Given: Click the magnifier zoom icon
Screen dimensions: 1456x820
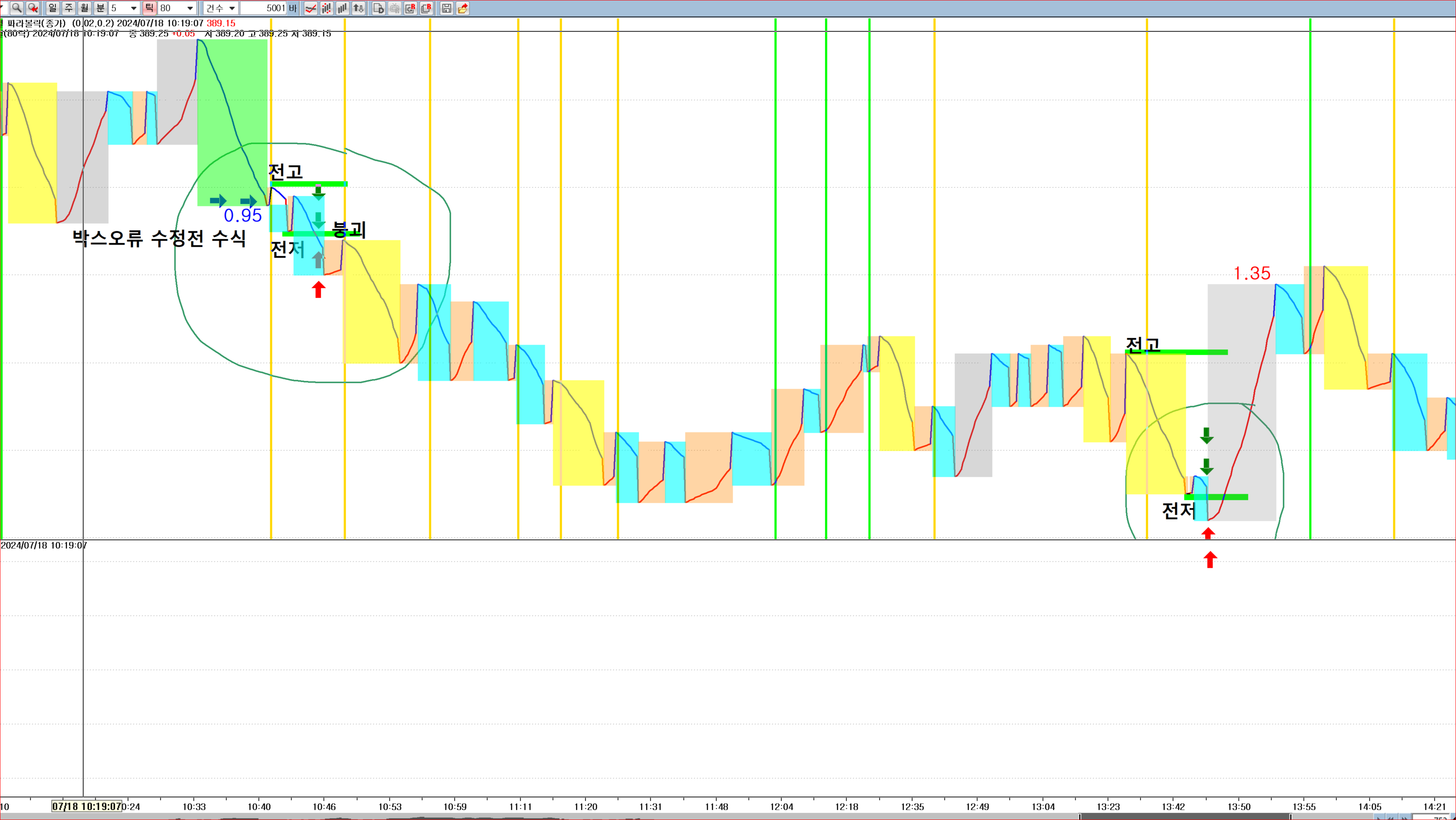Looking at the screenshot, I should point(17,8).
